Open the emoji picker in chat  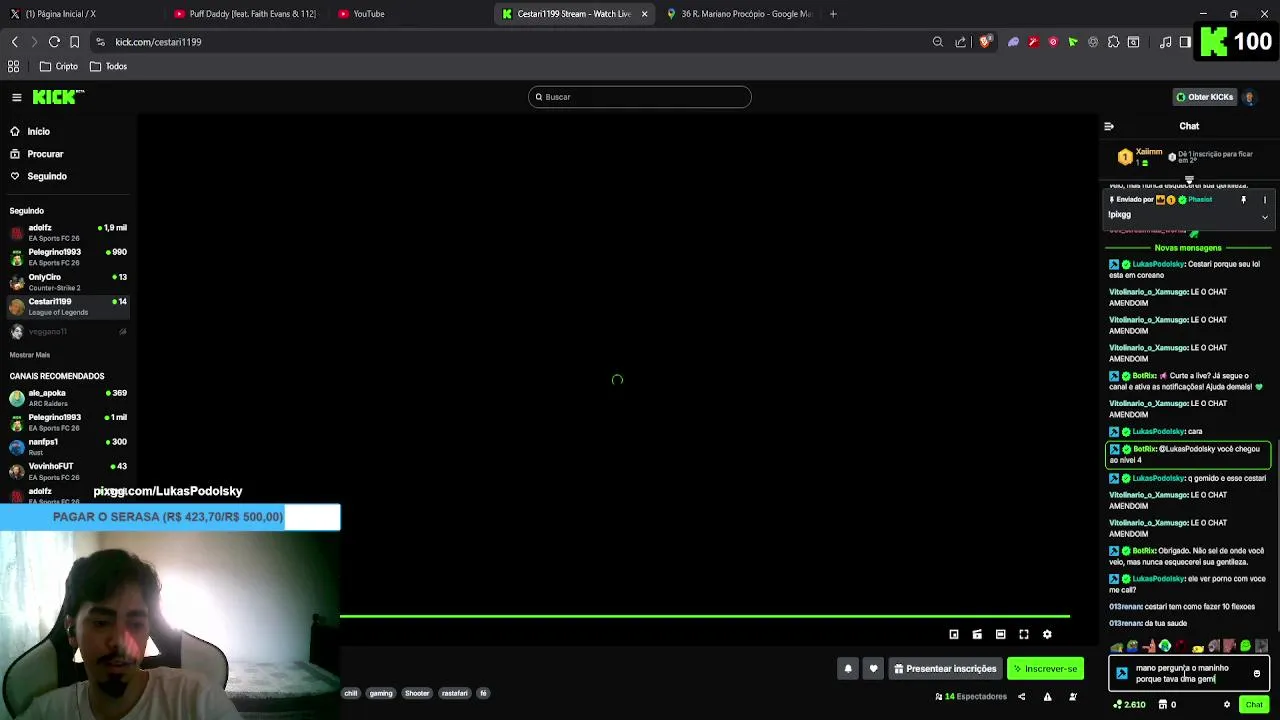click(x=1257, y=674)
